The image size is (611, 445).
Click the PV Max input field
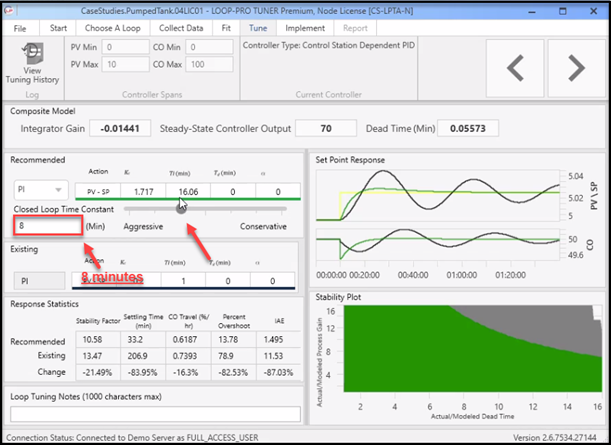click(124, 64)
